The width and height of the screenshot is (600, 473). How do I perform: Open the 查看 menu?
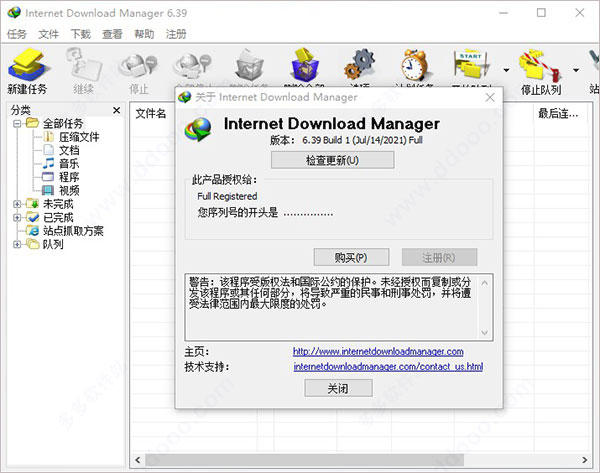point(112,34)
